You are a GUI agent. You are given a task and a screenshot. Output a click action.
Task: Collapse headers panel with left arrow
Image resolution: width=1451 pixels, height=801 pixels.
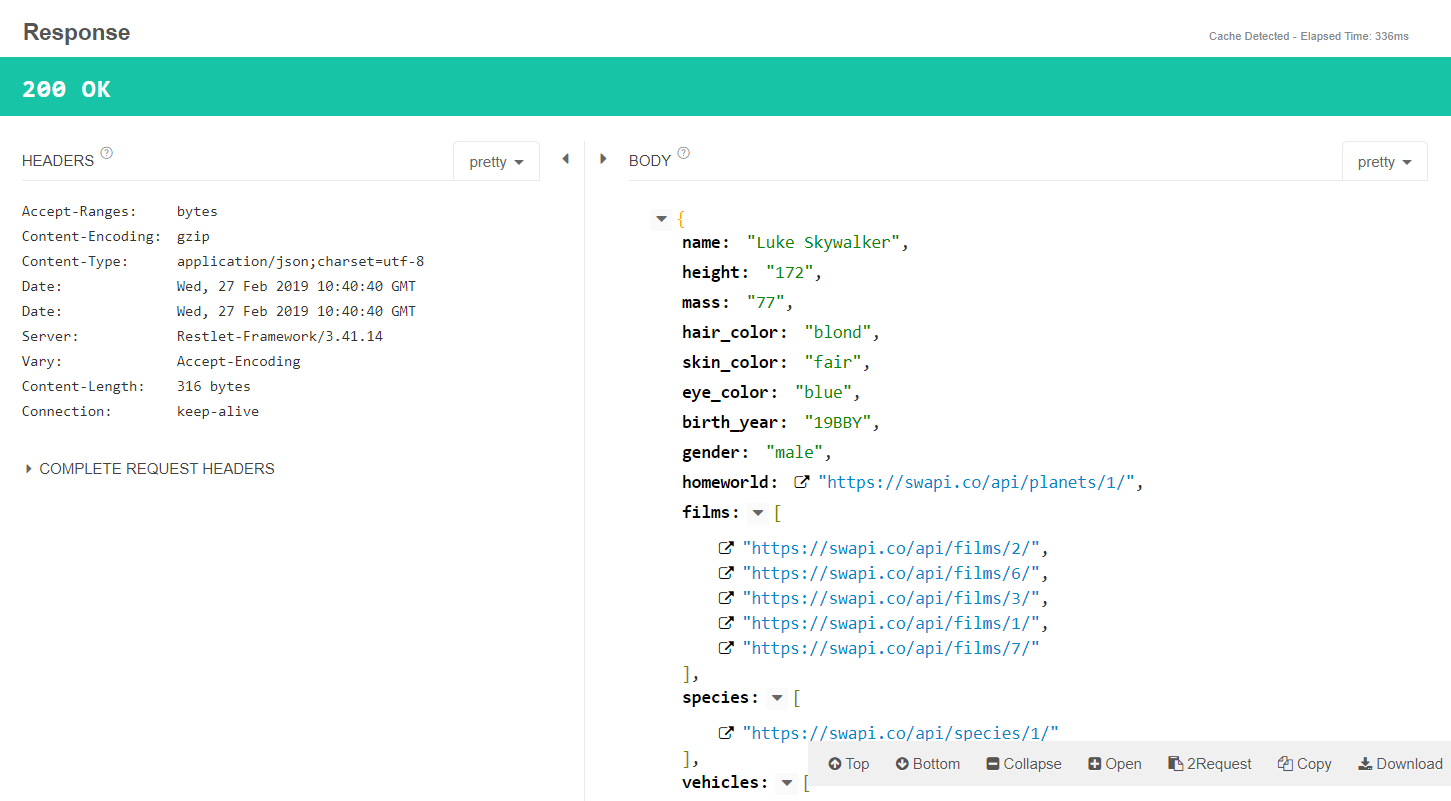565,159
